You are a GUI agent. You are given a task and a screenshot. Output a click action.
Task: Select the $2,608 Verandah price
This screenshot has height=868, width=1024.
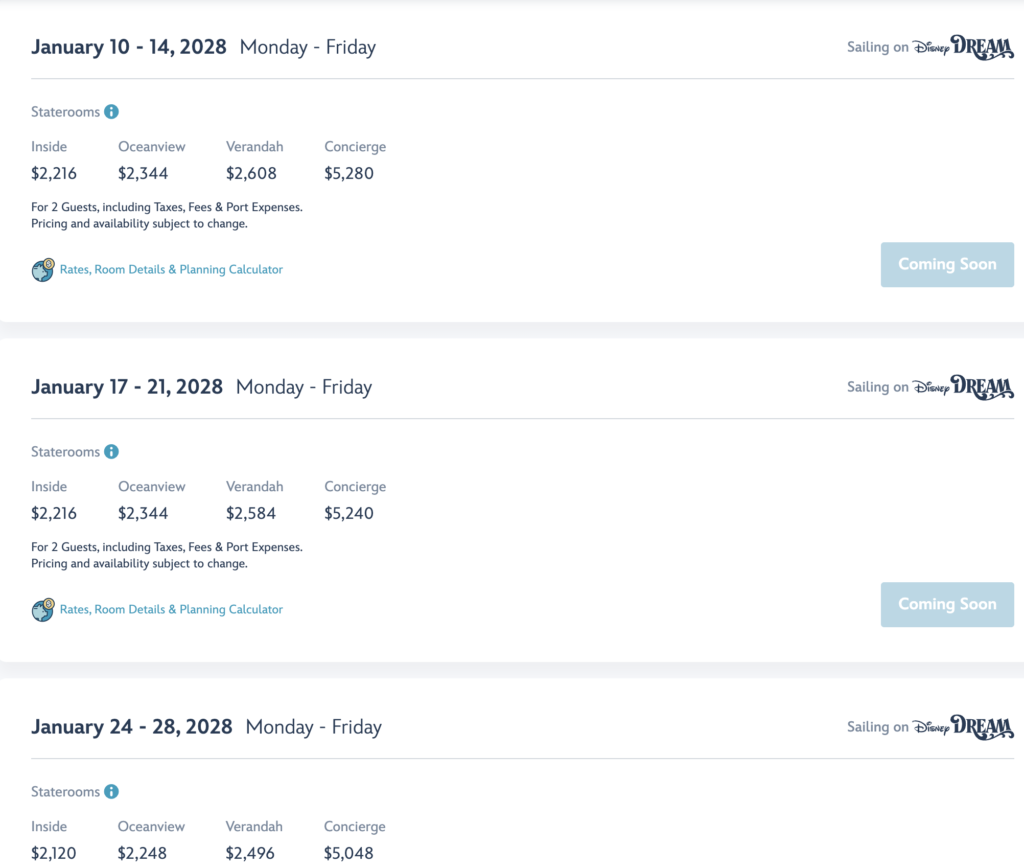tap(251, 174)
